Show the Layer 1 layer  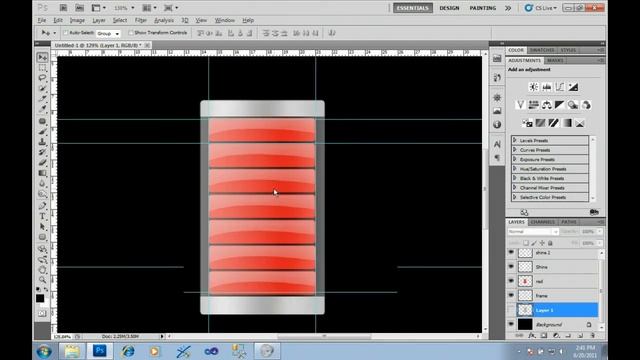[x=511, y=310]
